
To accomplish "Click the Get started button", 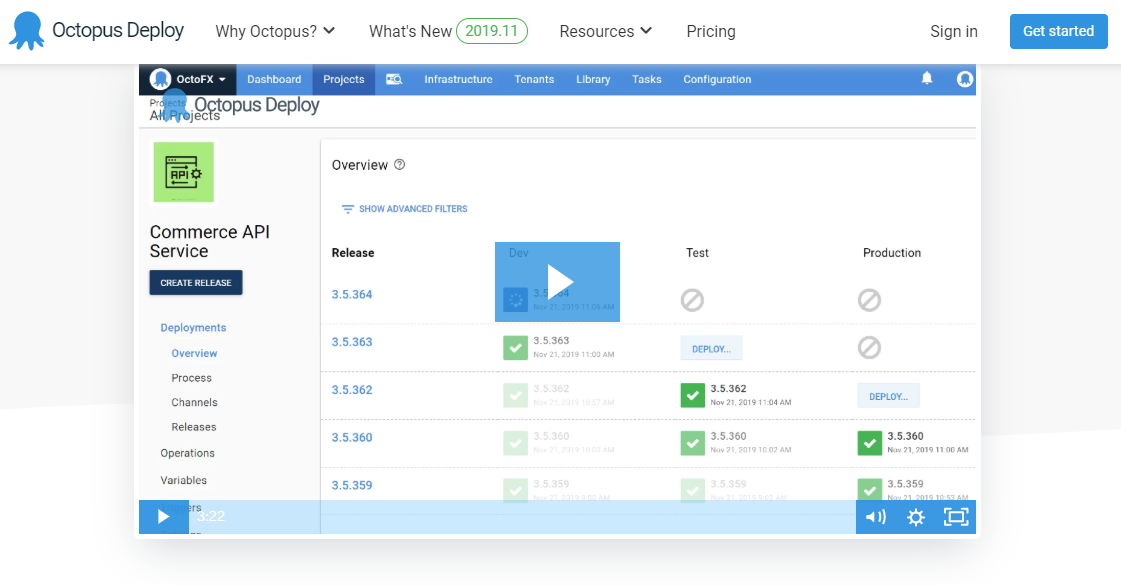I will click(1058, 31).
